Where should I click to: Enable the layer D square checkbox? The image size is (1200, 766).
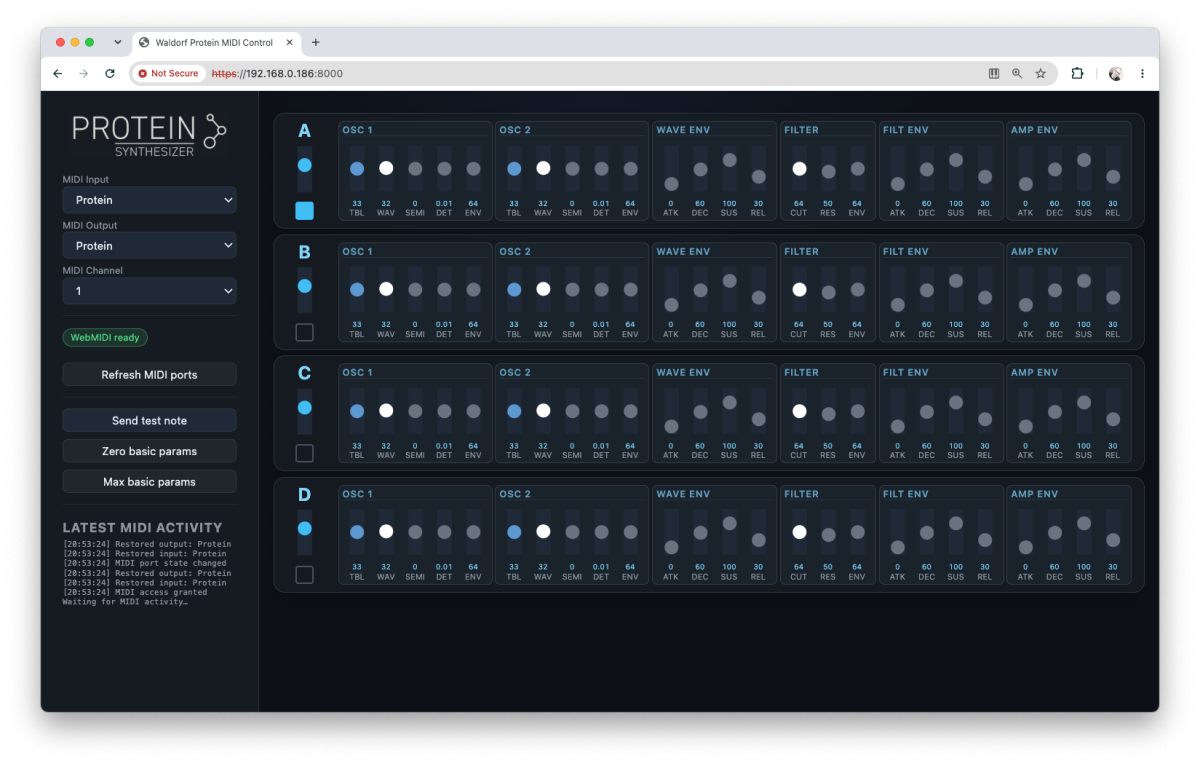click(305, 575)
